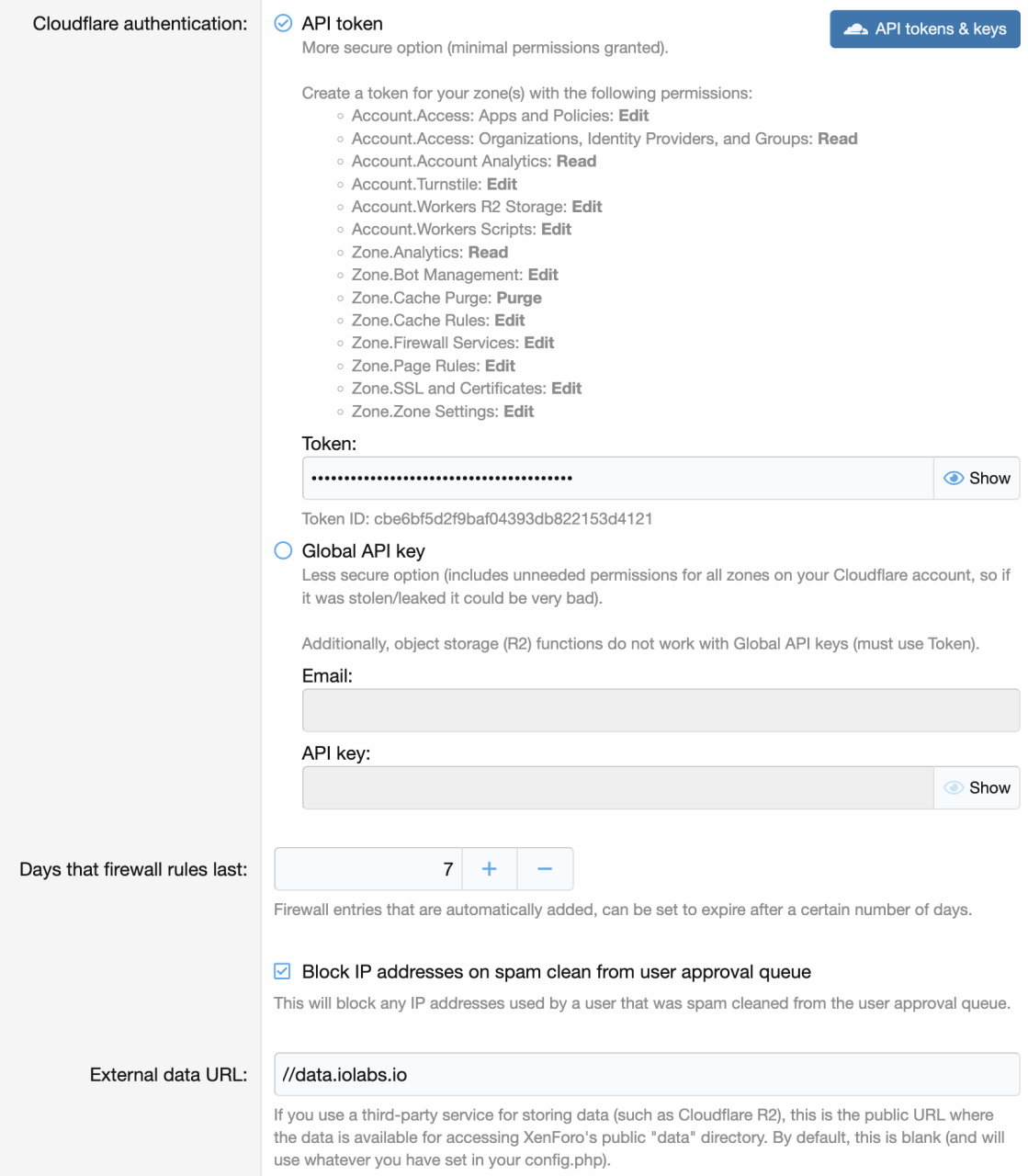
Task: Click the API key input field
Action: point(617,788)
